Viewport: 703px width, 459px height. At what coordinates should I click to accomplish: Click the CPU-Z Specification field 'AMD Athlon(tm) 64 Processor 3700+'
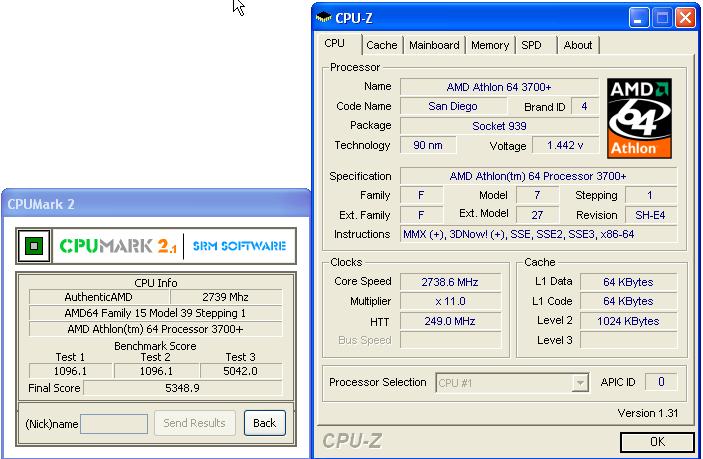[538, 176]
